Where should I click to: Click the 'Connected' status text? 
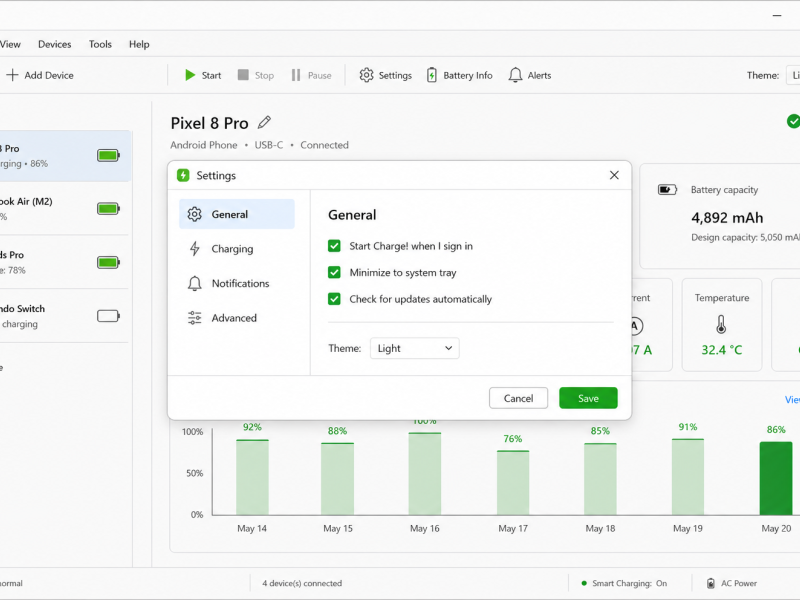[x=324, y=145]
